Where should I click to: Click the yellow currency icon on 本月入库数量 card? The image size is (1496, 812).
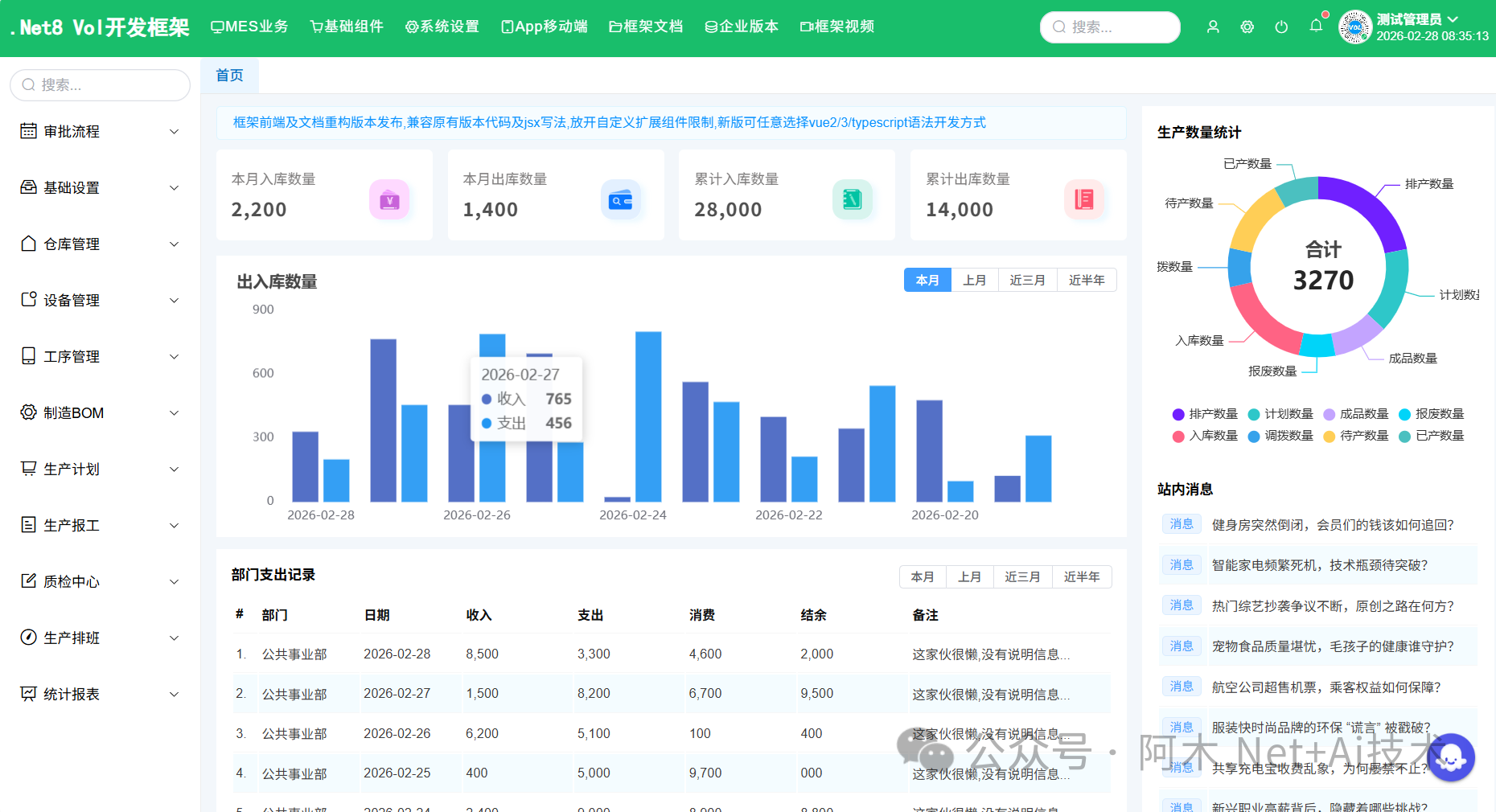[390, 199]
